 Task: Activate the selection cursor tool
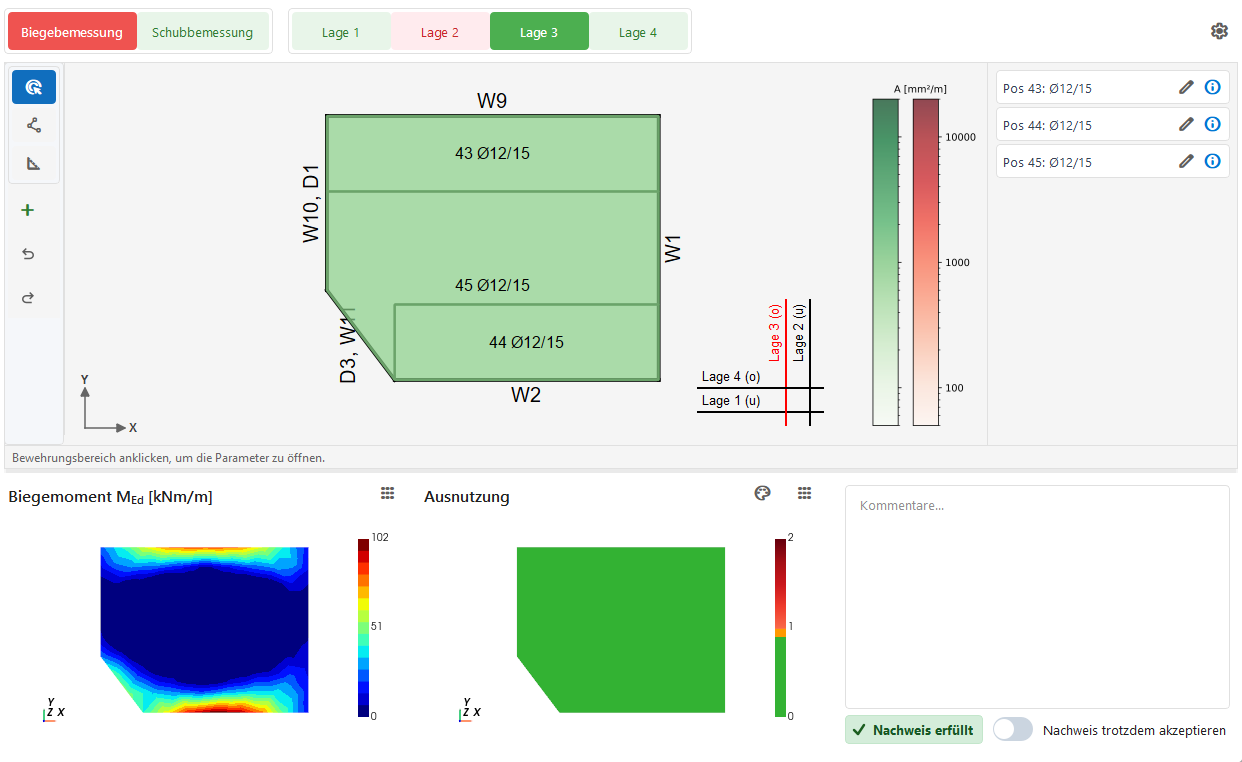click(34, 87)
